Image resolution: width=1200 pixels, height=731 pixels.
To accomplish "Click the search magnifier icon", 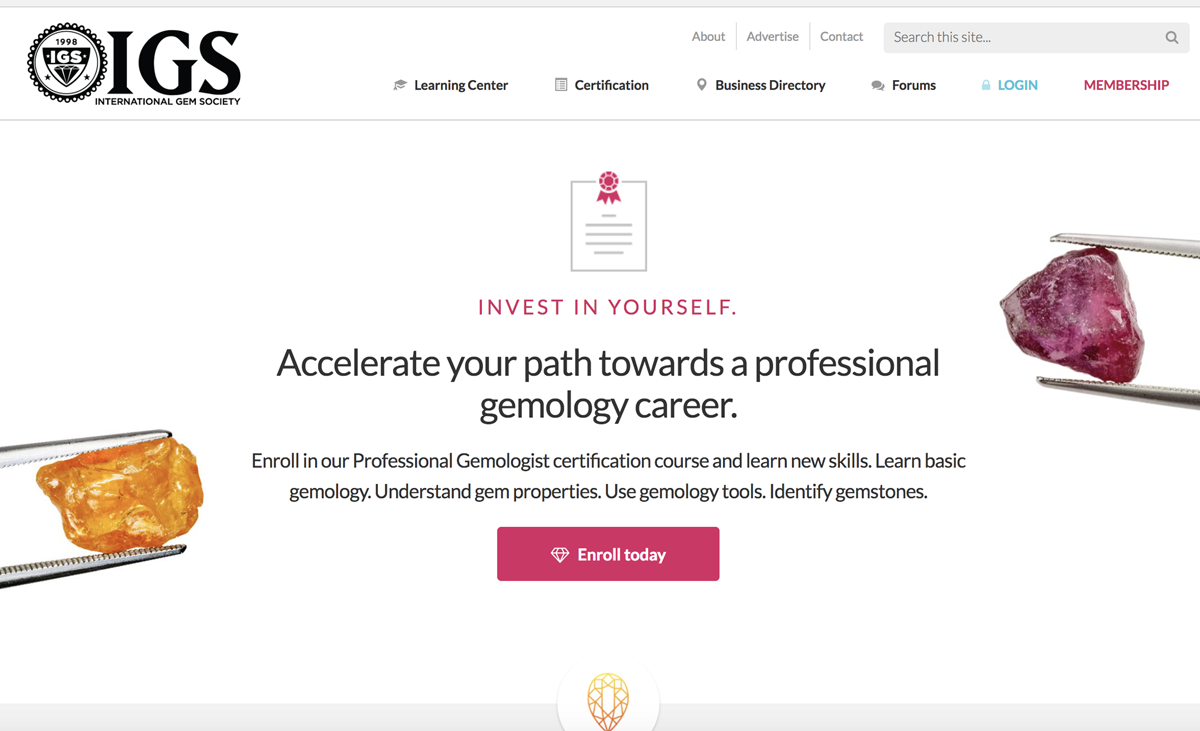I will (x=1171, y=38).
